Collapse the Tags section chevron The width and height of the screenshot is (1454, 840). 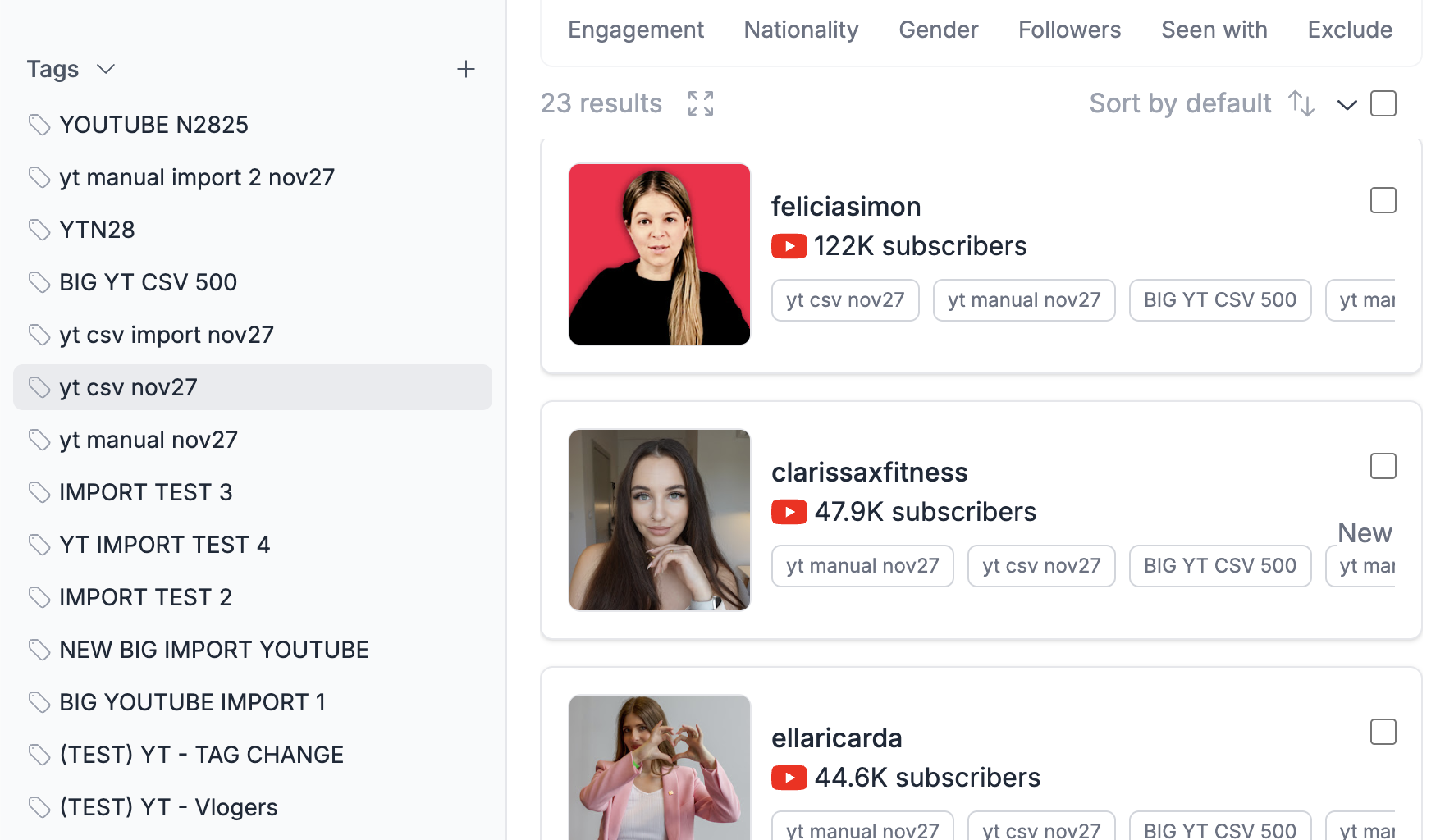pyautogui.click(x=106, y=69)
